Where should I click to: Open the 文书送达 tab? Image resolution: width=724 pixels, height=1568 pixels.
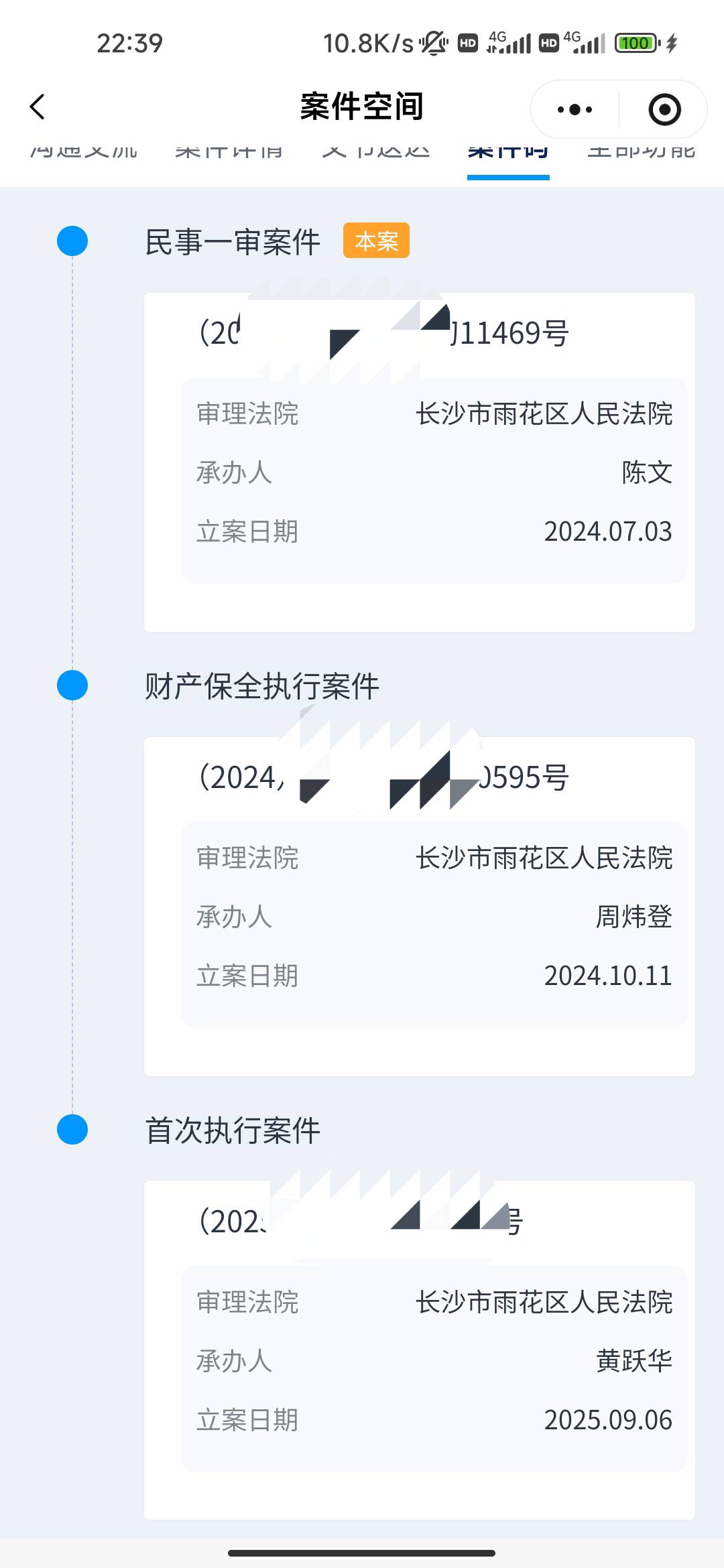tap(375, 151)
